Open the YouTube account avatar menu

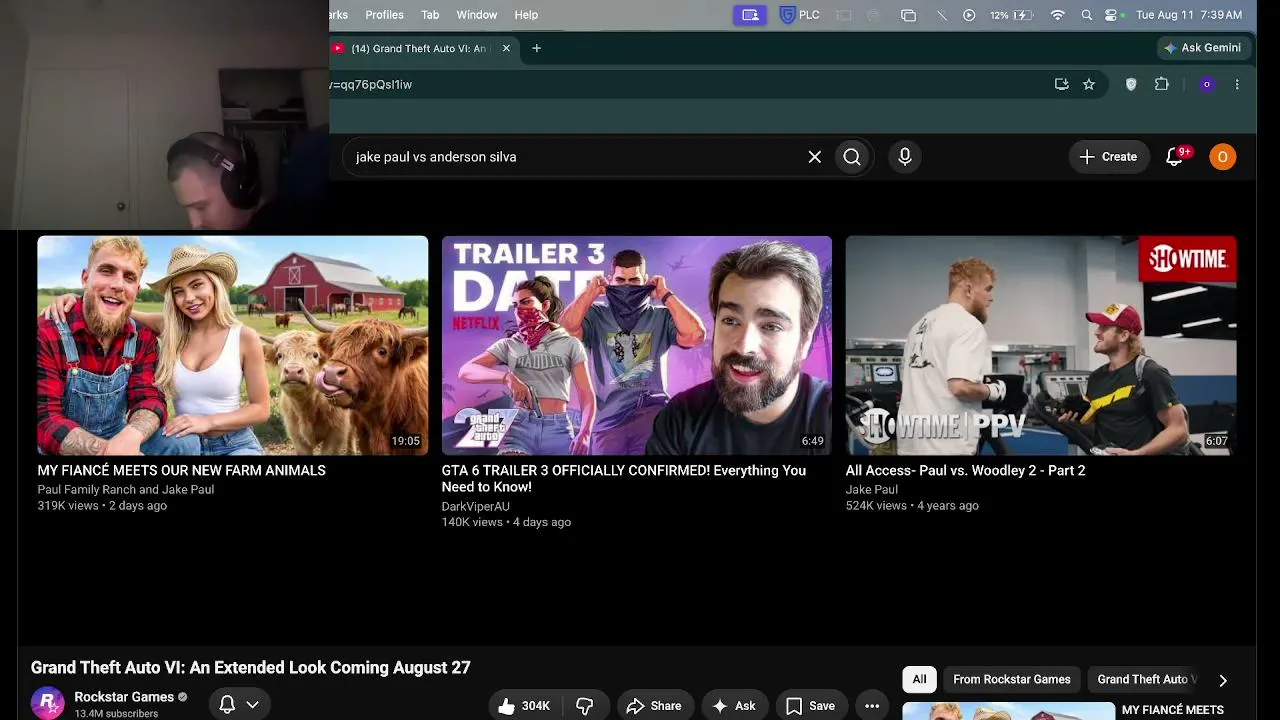coord(1222,157)
